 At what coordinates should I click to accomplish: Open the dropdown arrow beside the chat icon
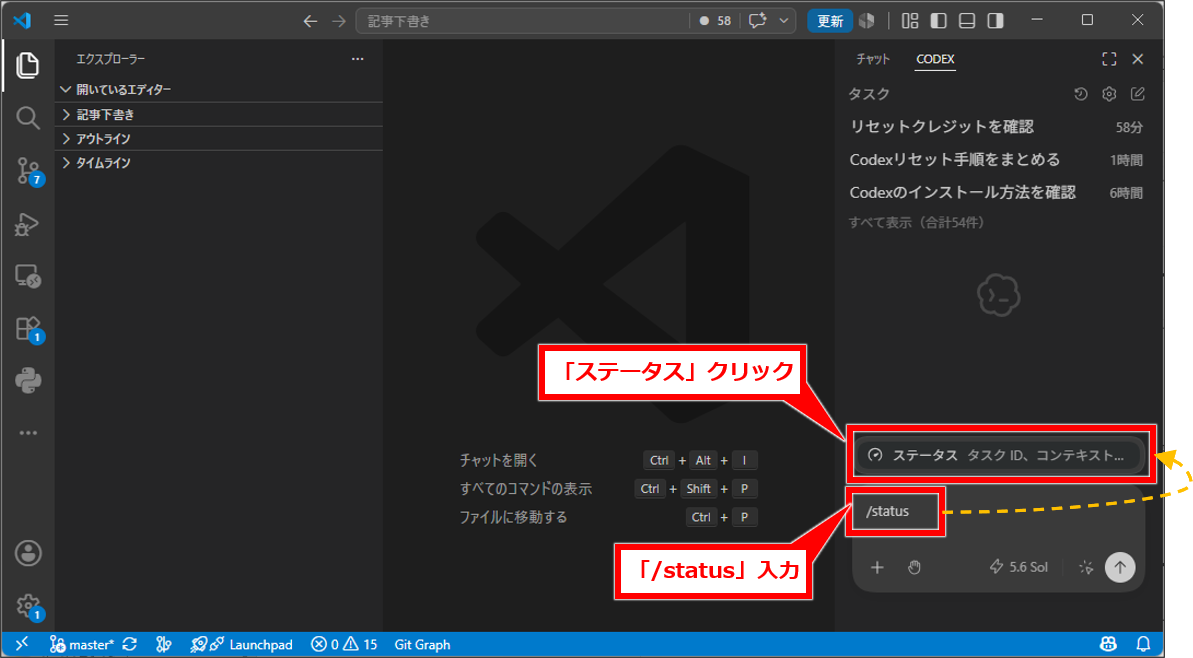tap(784, 21)
